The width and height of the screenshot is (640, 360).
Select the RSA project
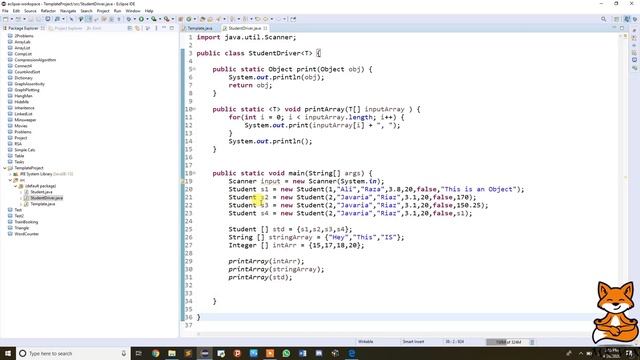[18, 144]
